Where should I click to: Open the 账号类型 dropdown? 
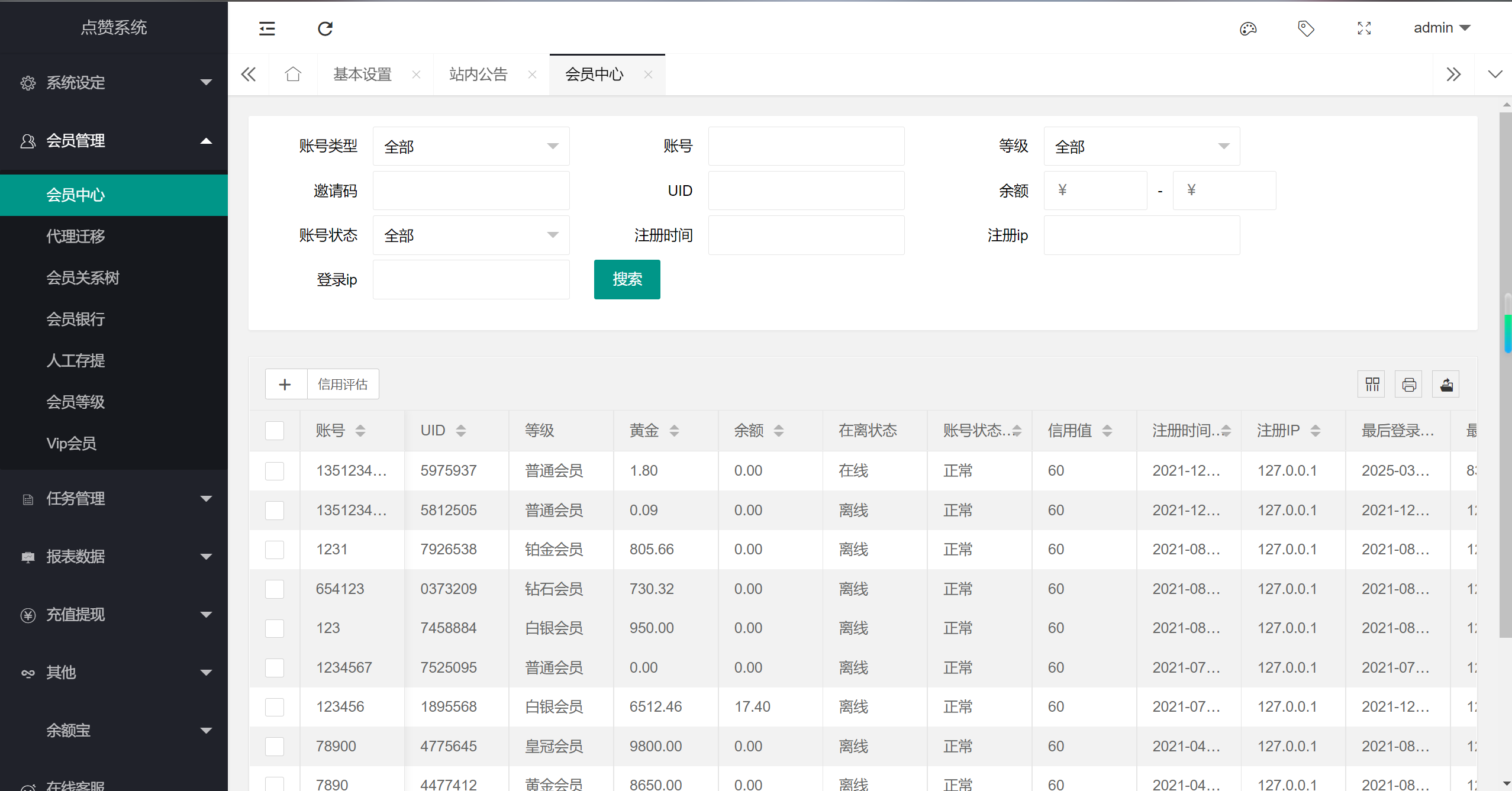(471, 146)
